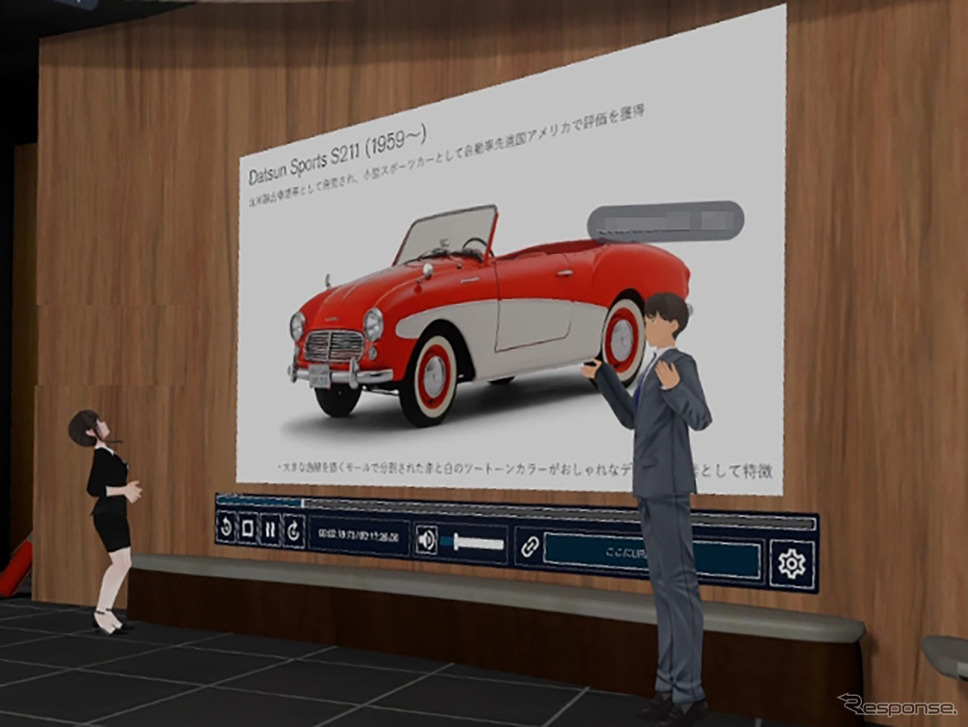The width and height of the screenshot is (968, 727).
Task: Select the female avatar in the black dress
Action: point(106,521)
